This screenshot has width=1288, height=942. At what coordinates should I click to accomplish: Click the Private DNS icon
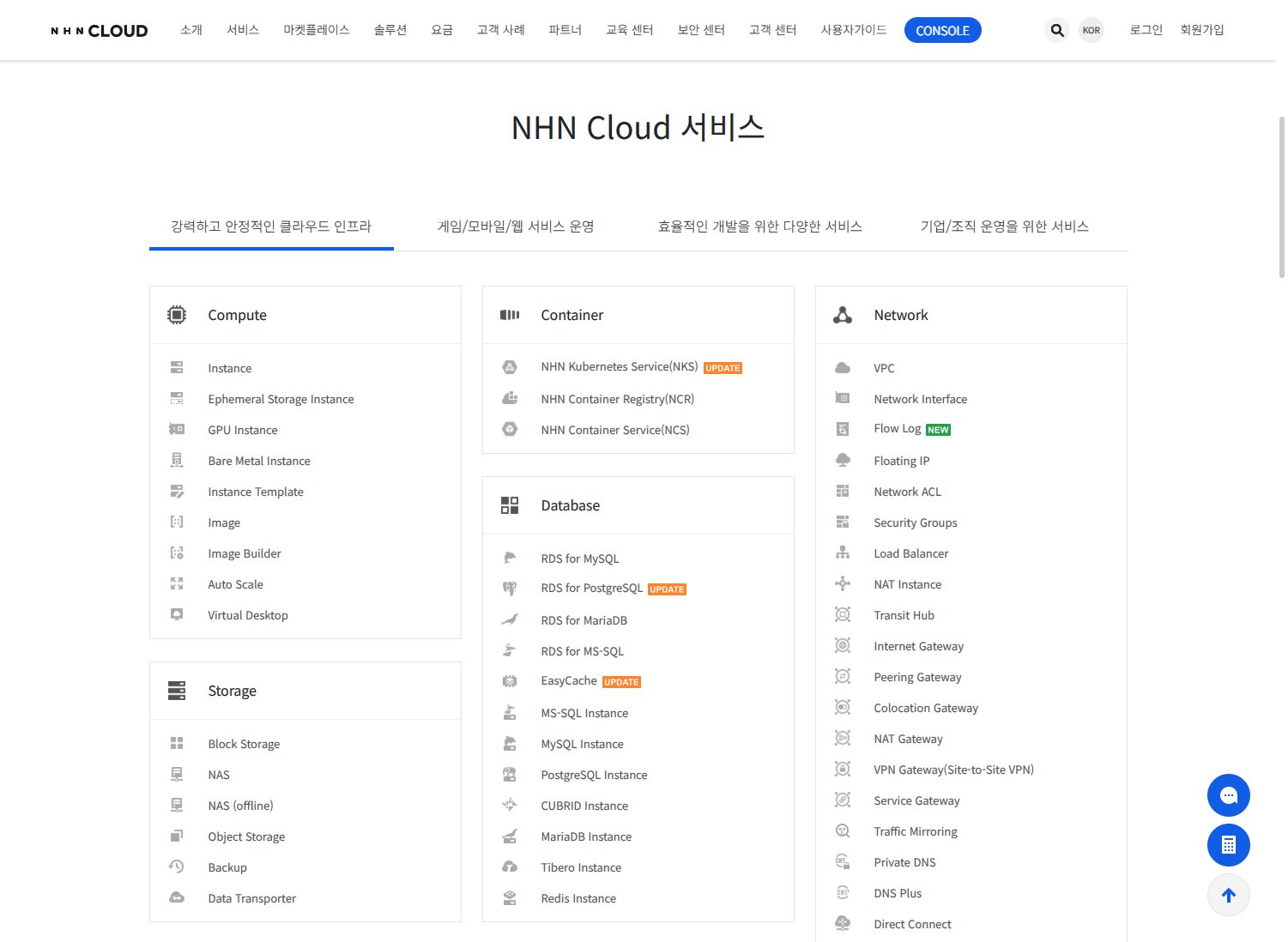[843, 861]
